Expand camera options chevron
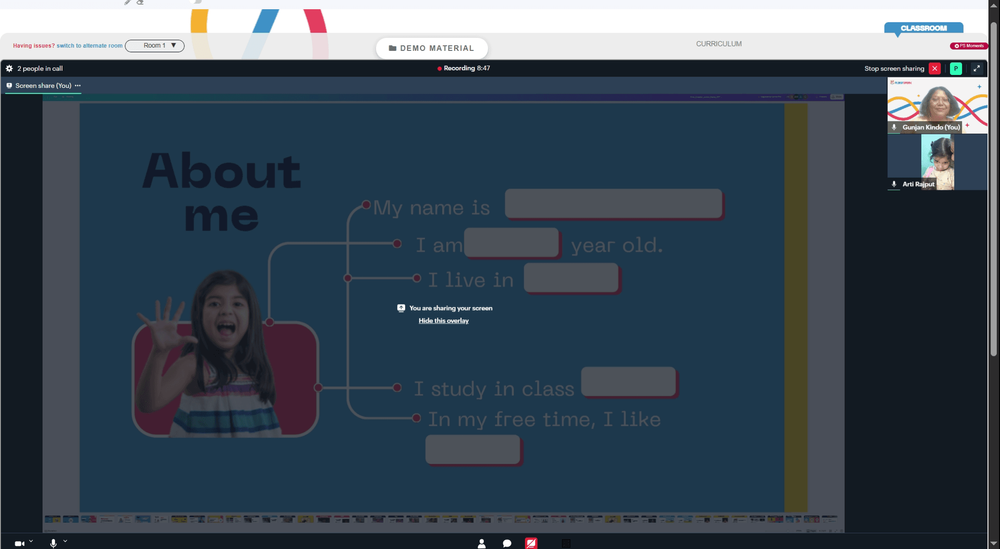 coord(31,541)
